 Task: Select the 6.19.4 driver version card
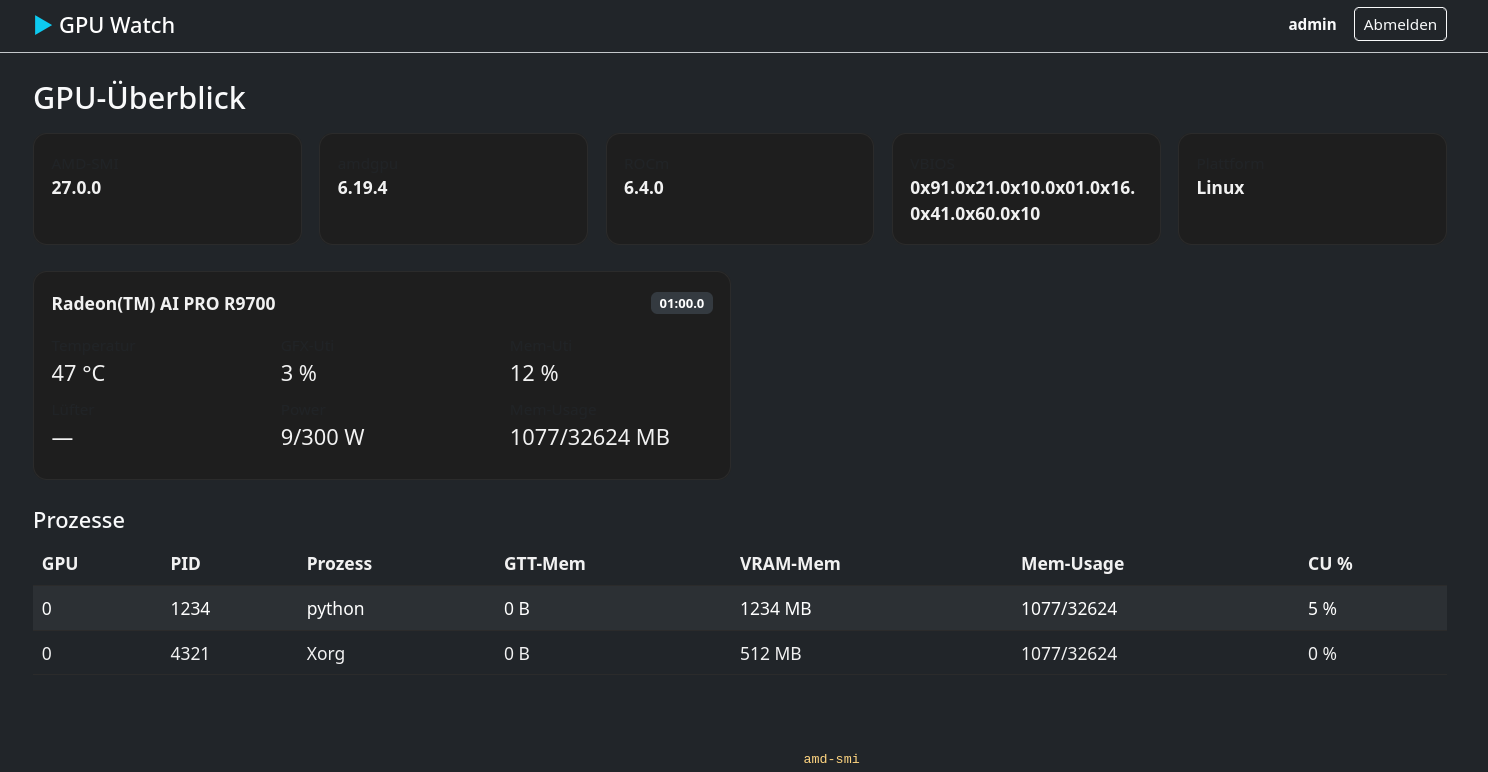coord(453,189)
